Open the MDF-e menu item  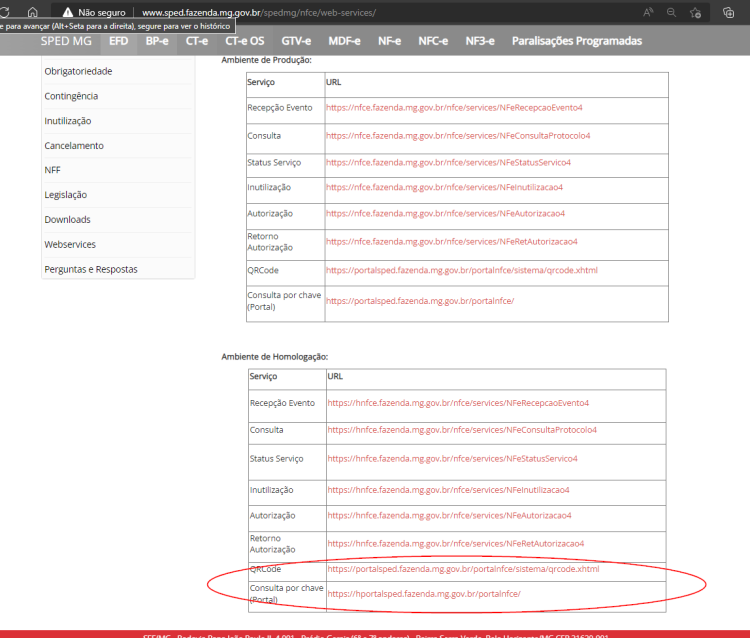(x=344, y=41)
